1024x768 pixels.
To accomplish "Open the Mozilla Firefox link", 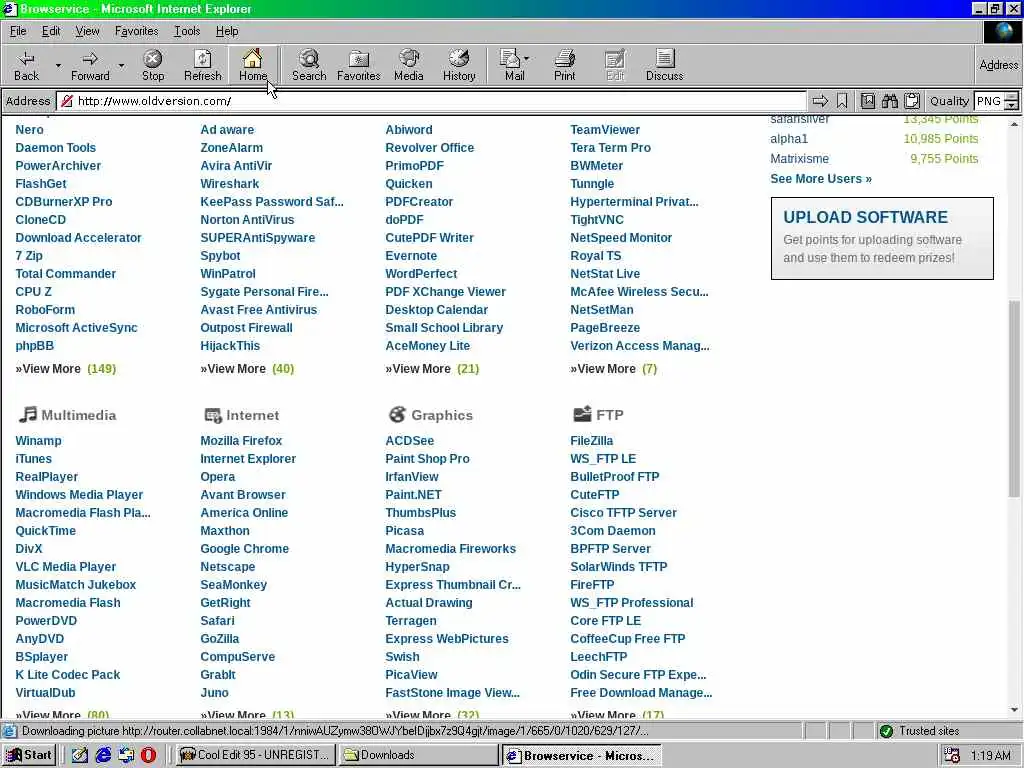I will click(241, 441).
